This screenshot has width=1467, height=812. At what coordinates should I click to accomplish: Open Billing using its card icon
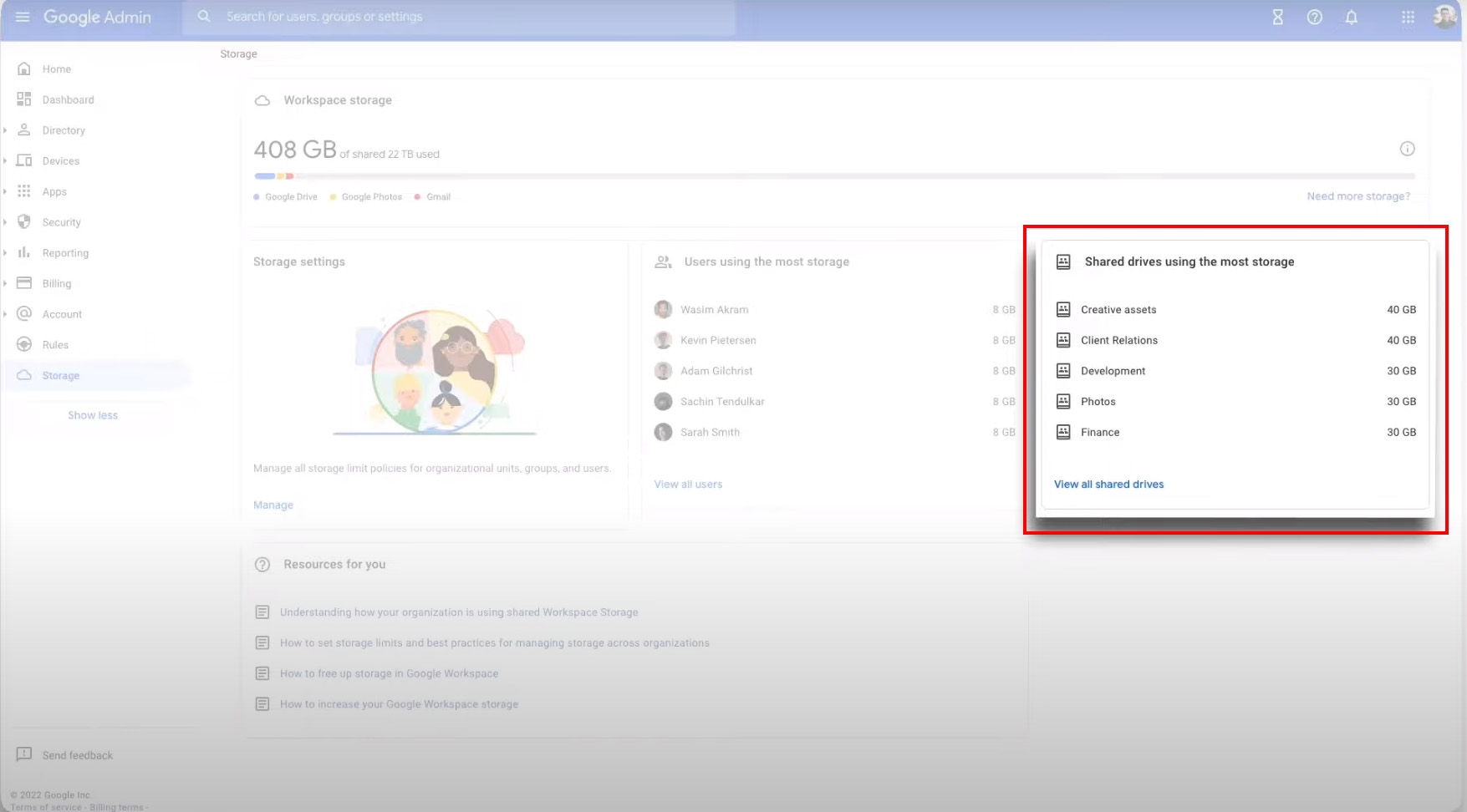click(x=25, y=282)
